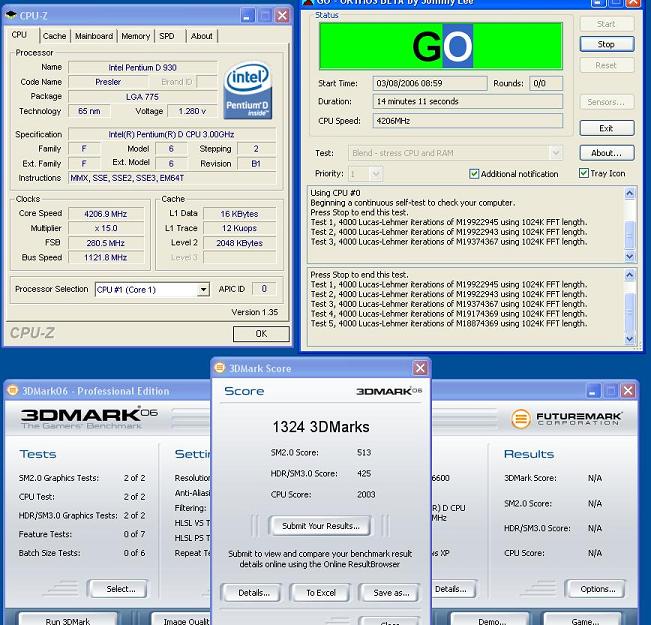Switch to the SPD tab in CPU-Z
This screenshot has height=625, width=651.
point(167,36)
